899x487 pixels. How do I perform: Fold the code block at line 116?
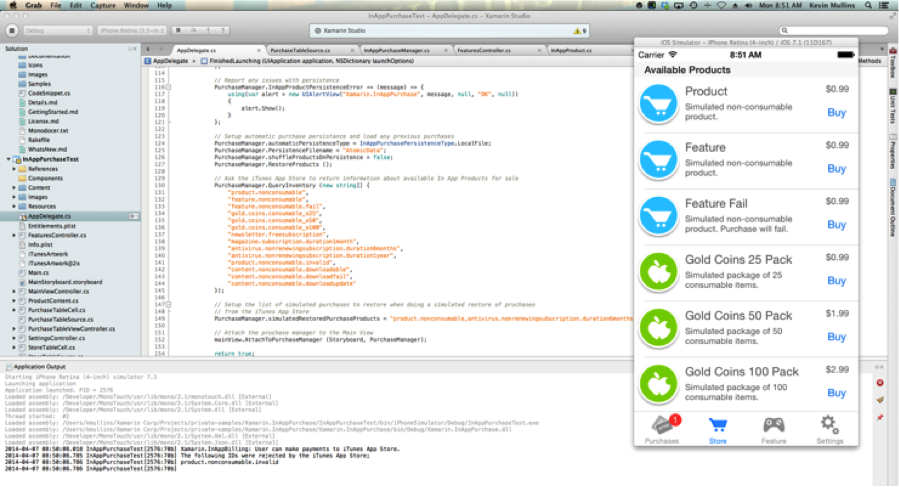point(169,87)
